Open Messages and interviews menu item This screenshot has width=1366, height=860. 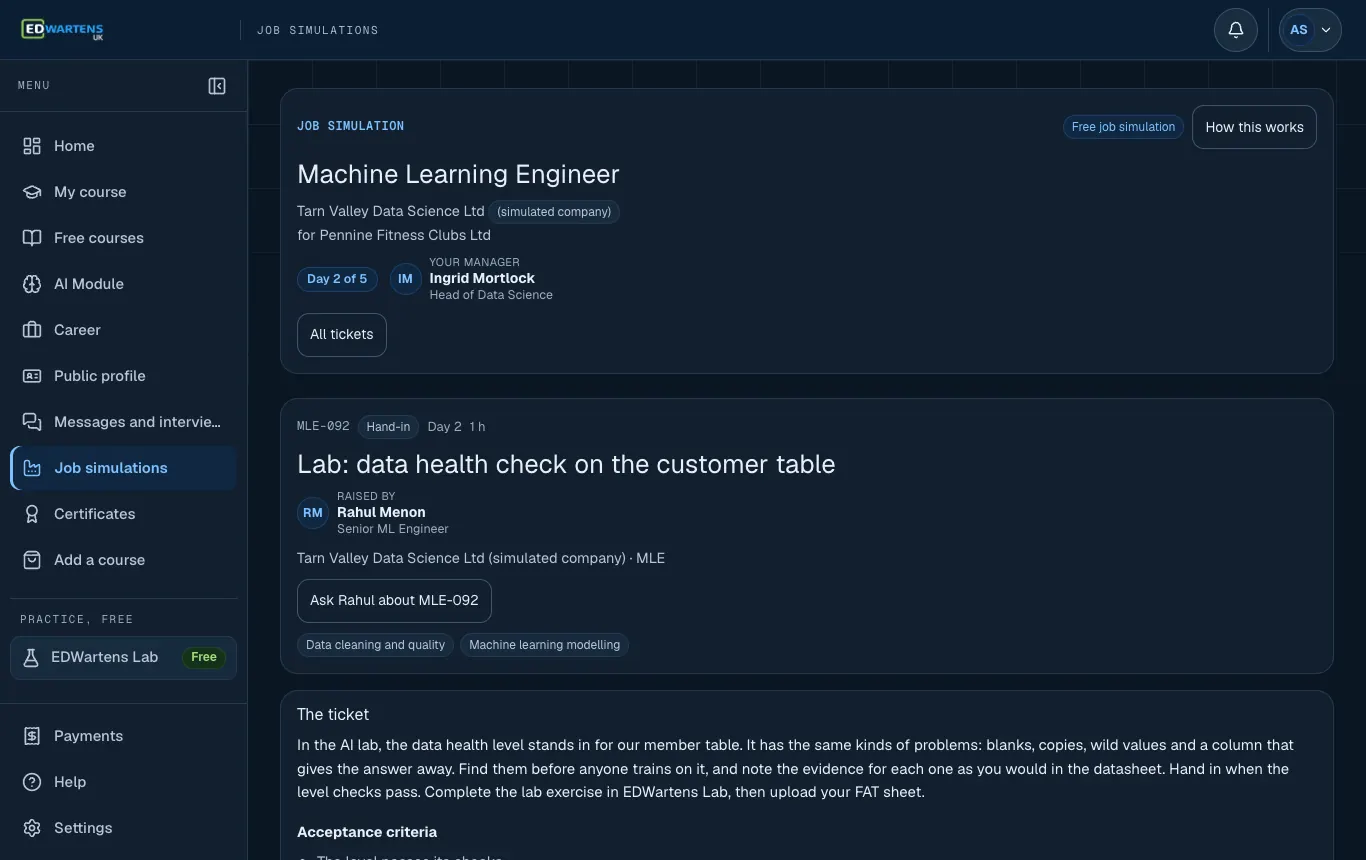[x=124, y=422]
